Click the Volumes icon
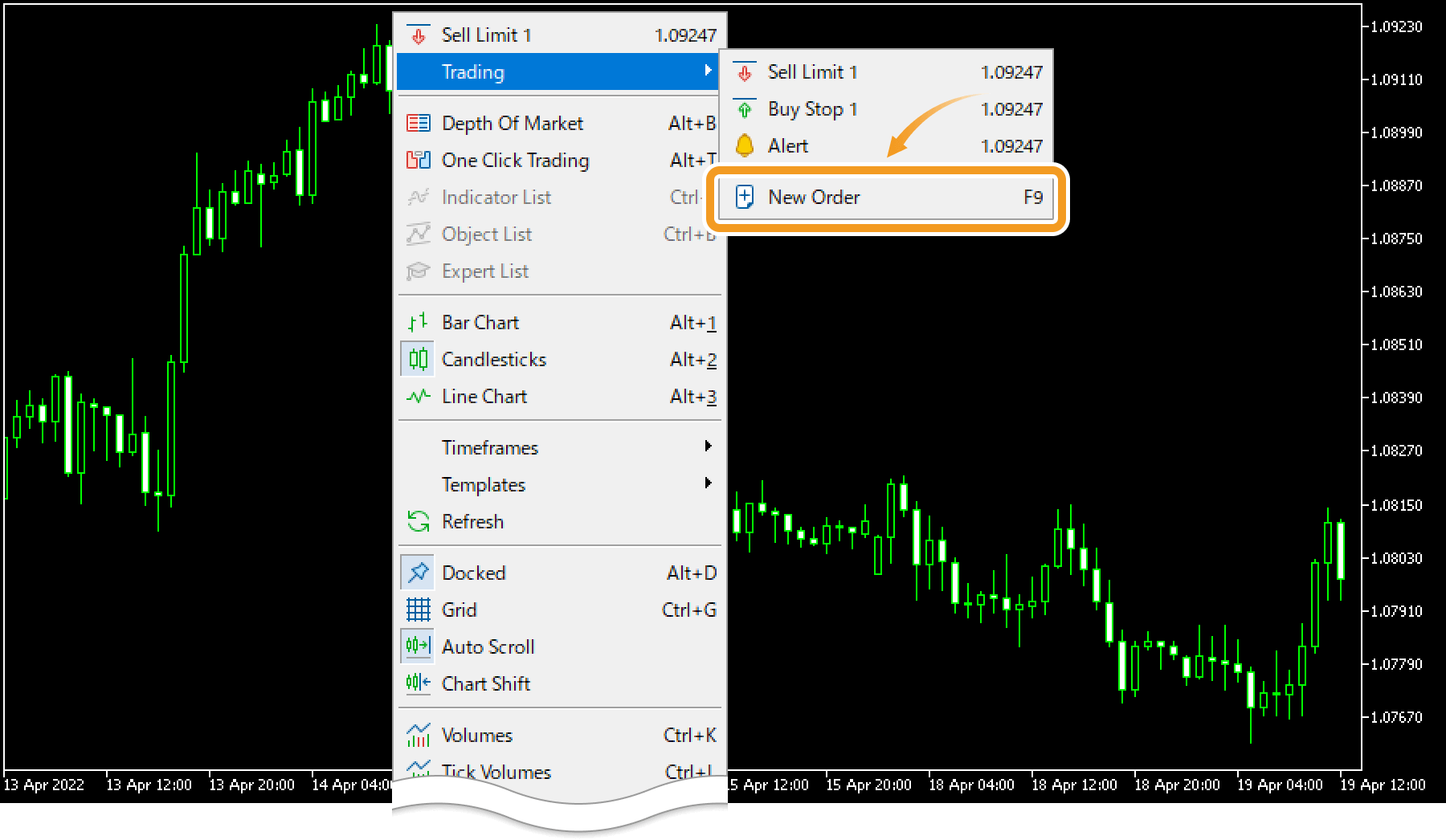The width and height of the screenshot is (1446, 840). 418,735
